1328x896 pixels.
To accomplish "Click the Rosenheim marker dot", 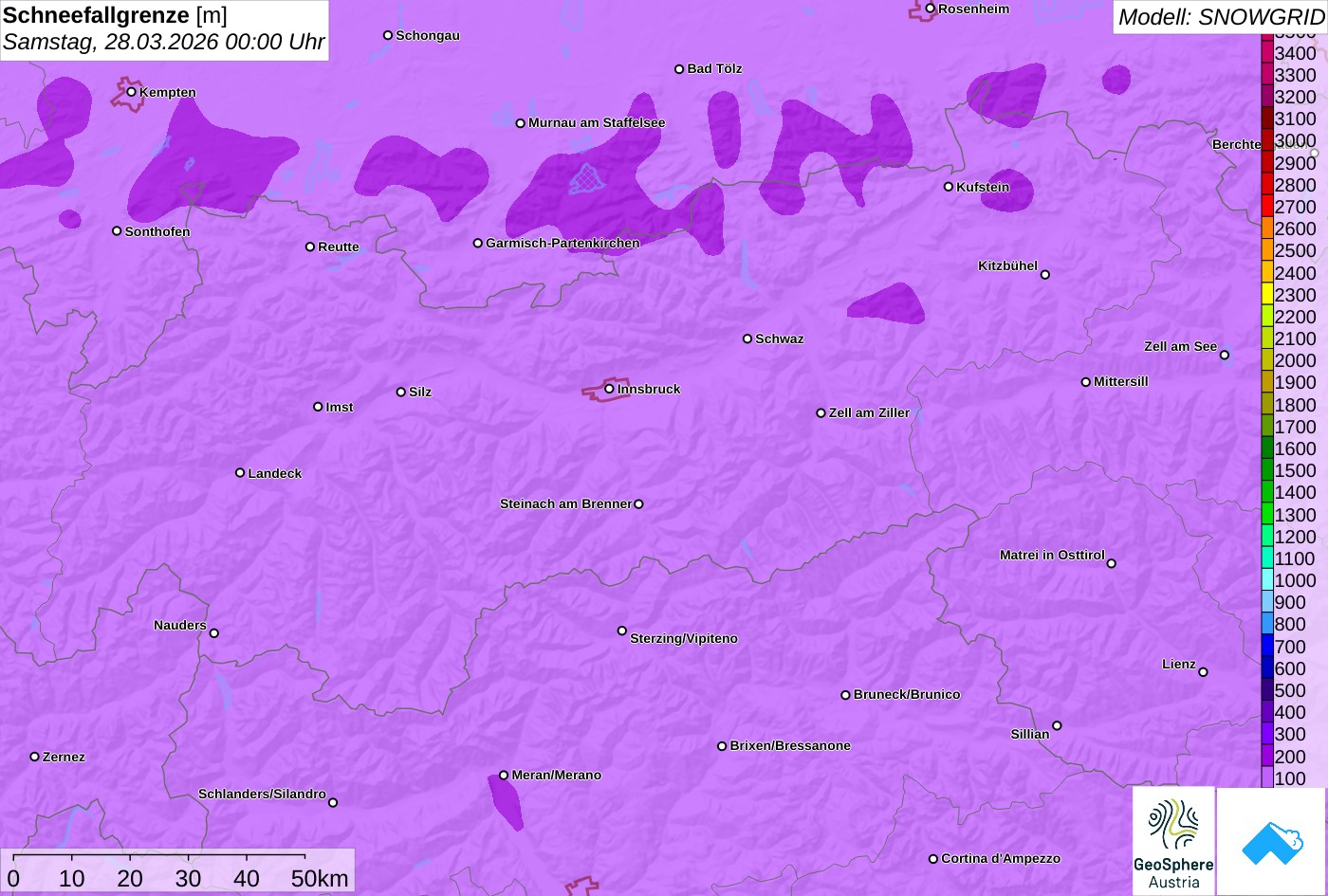I will 931,9.
